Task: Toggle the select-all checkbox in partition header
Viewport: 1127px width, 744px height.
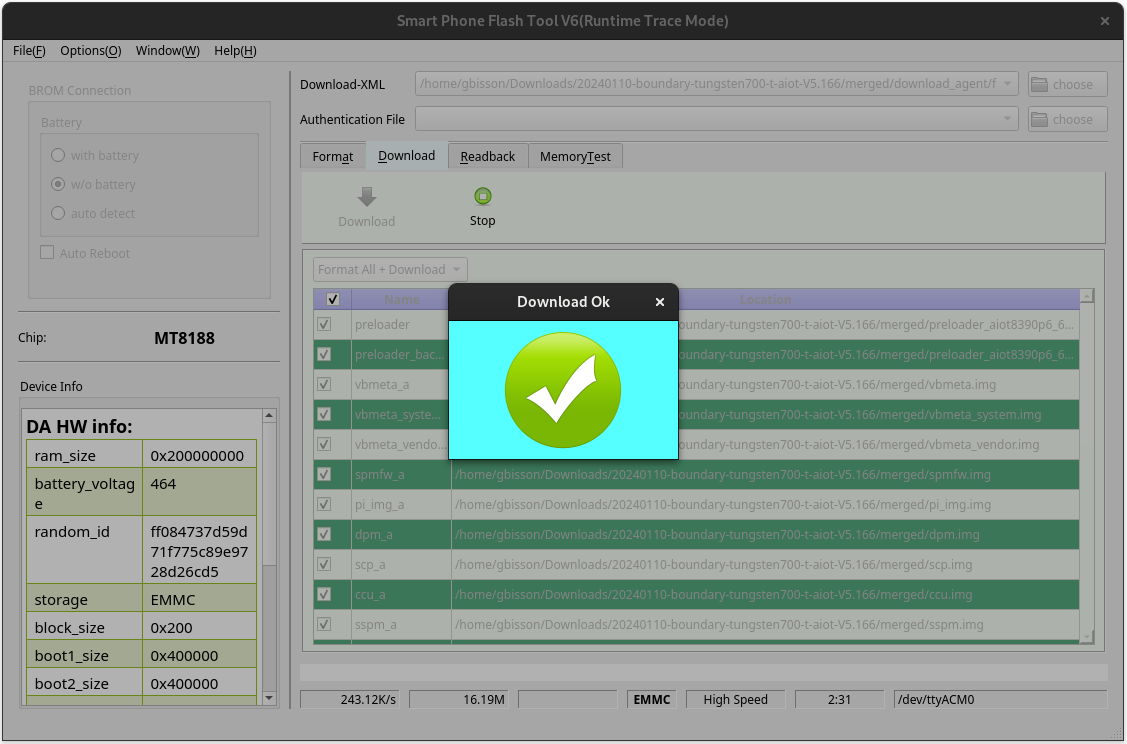Action: click(x=332, y=298)
